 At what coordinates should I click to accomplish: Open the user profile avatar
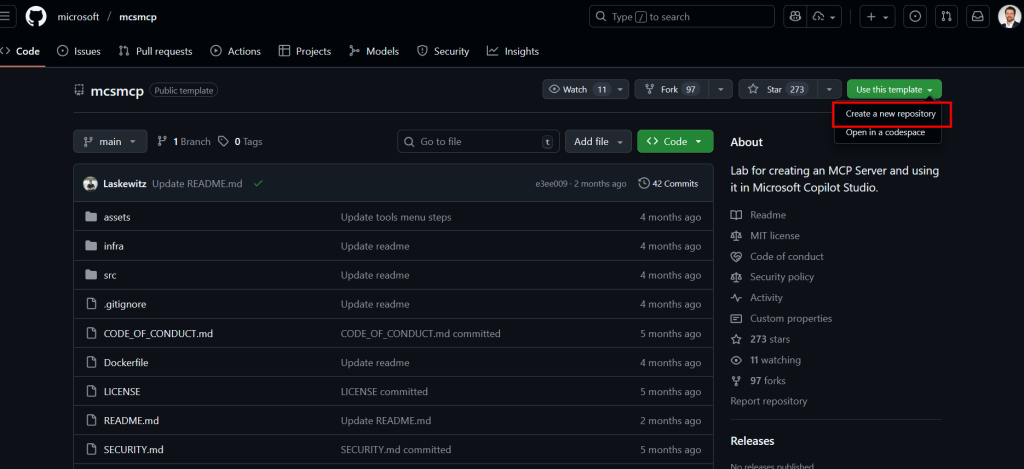[x=1008, y=17]
